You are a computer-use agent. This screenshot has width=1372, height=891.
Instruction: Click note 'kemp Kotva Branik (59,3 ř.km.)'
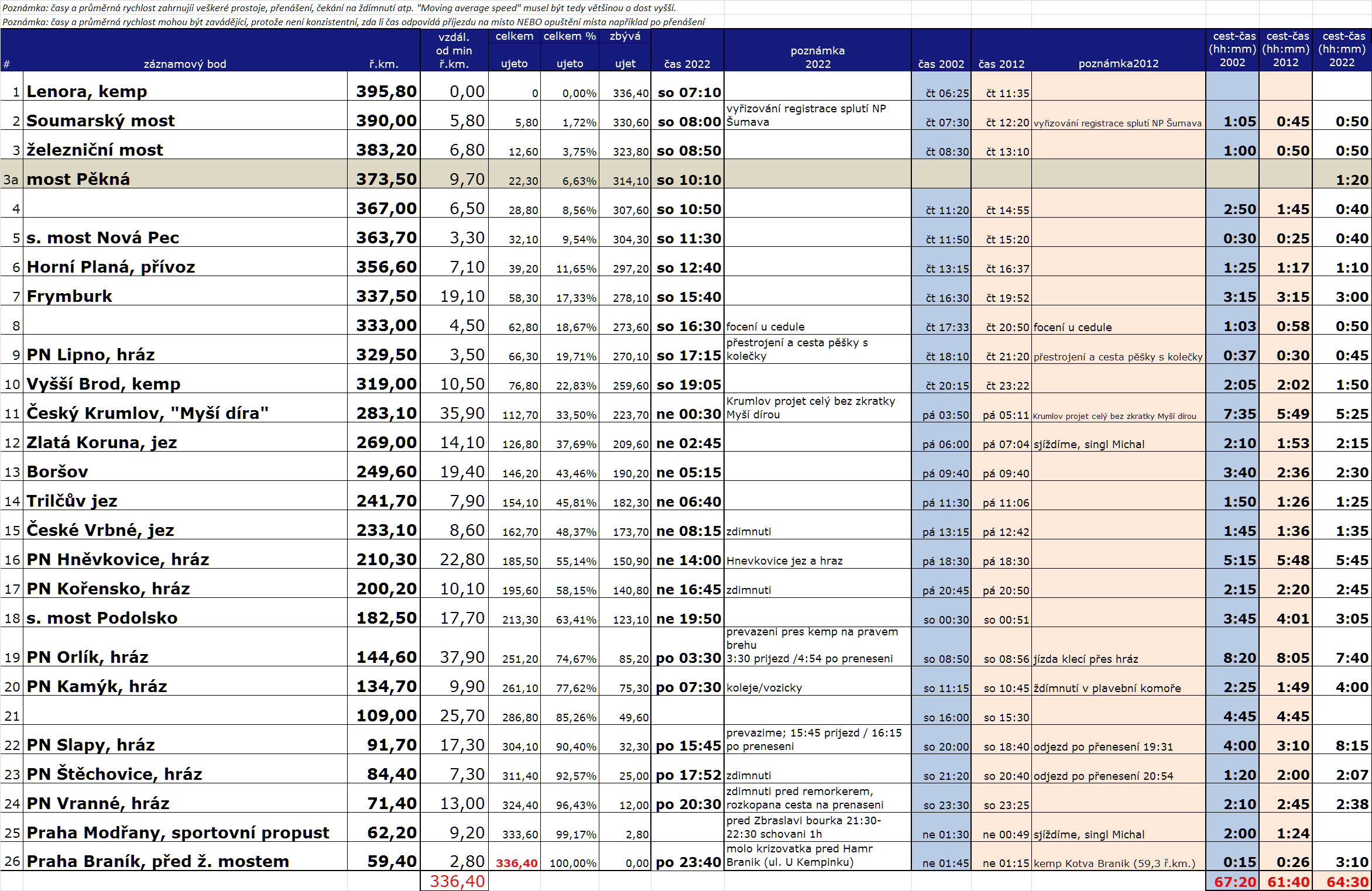[x=1114, y=864]
